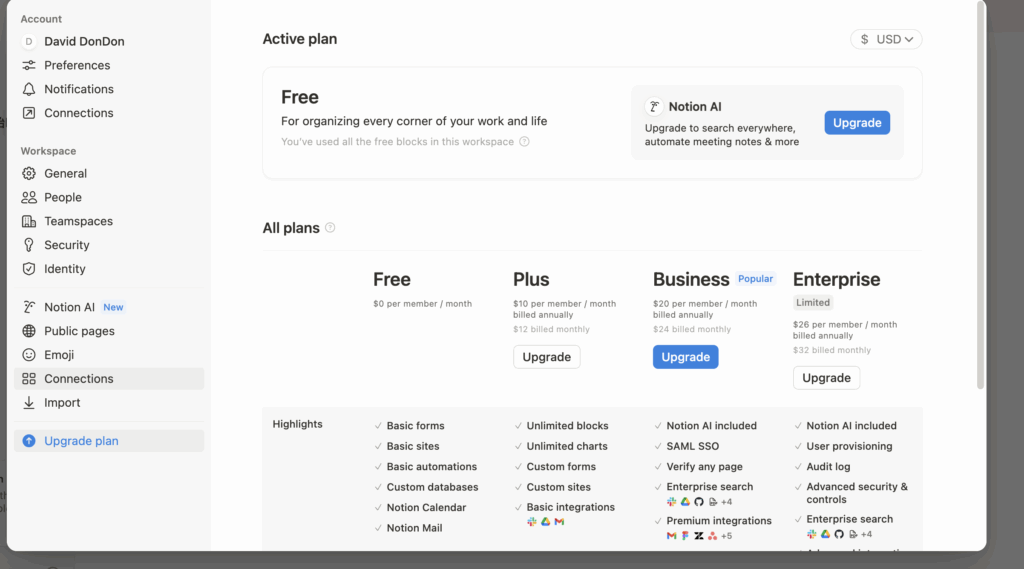Upgrade to the Enterprise plan

pyautogui.click(x=826, y=378)
